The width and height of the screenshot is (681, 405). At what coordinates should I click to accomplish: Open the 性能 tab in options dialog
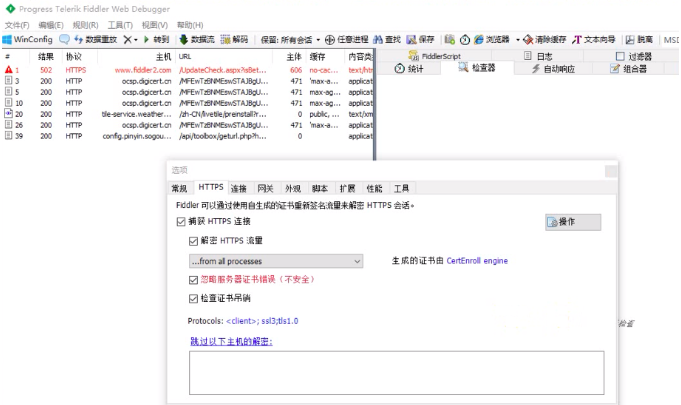[374, 188]
